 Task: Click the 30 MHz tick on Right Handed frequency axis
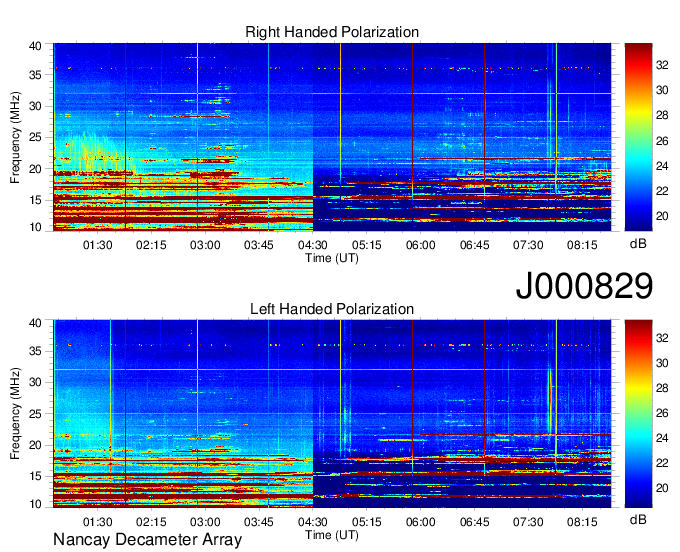pos(35,106)
